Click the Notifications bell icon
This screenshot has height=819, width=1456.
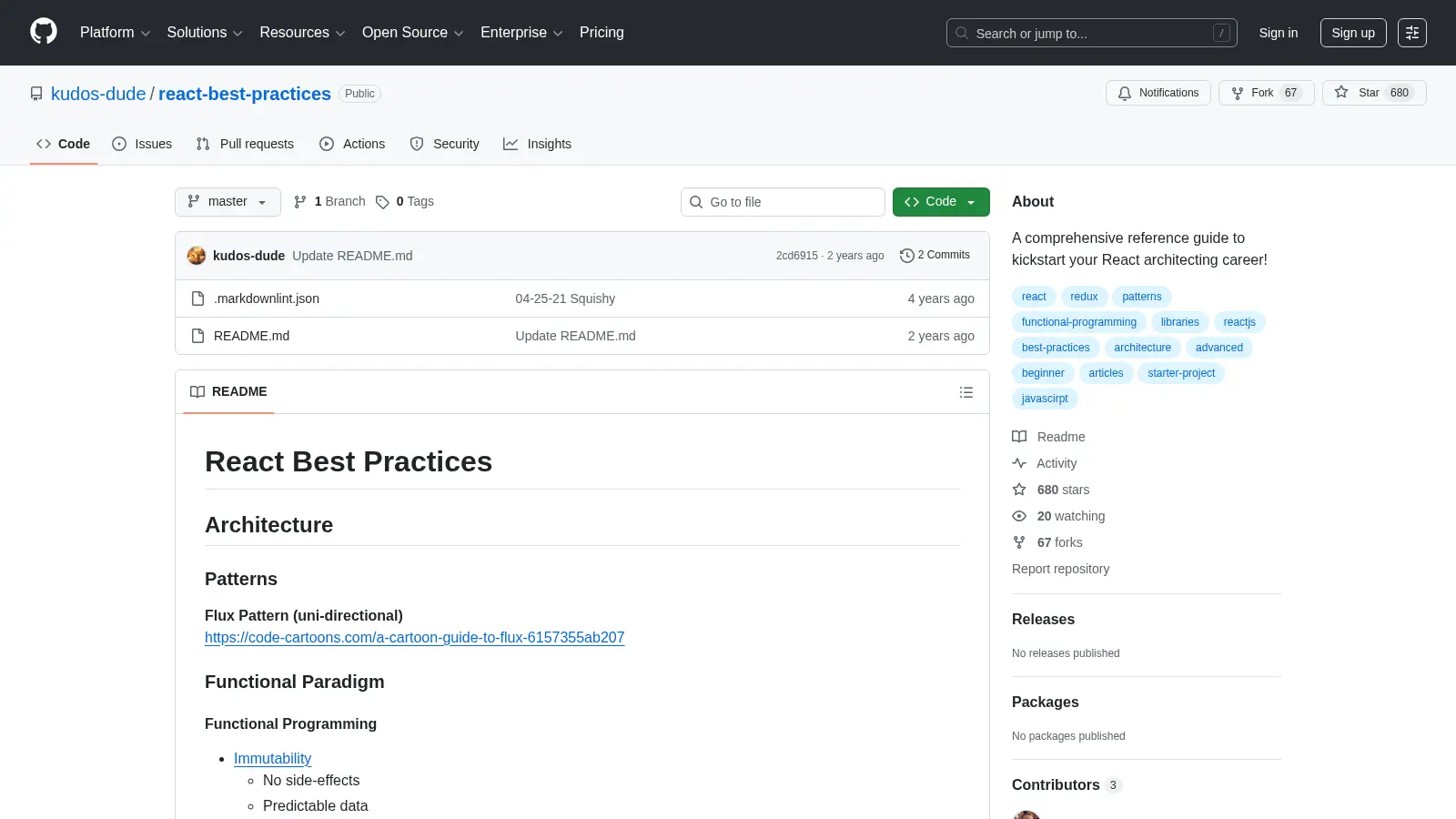tap(1125, 93)
